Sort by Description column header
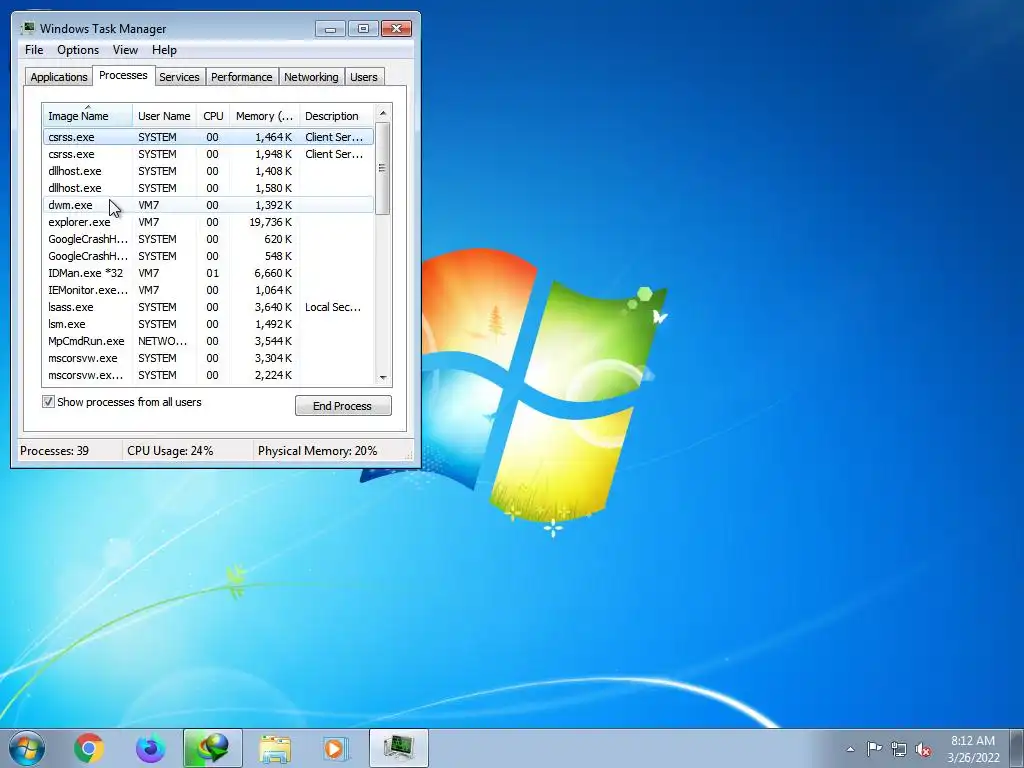The width and height of the screenshot is (1024, 768). click(336, 116)
